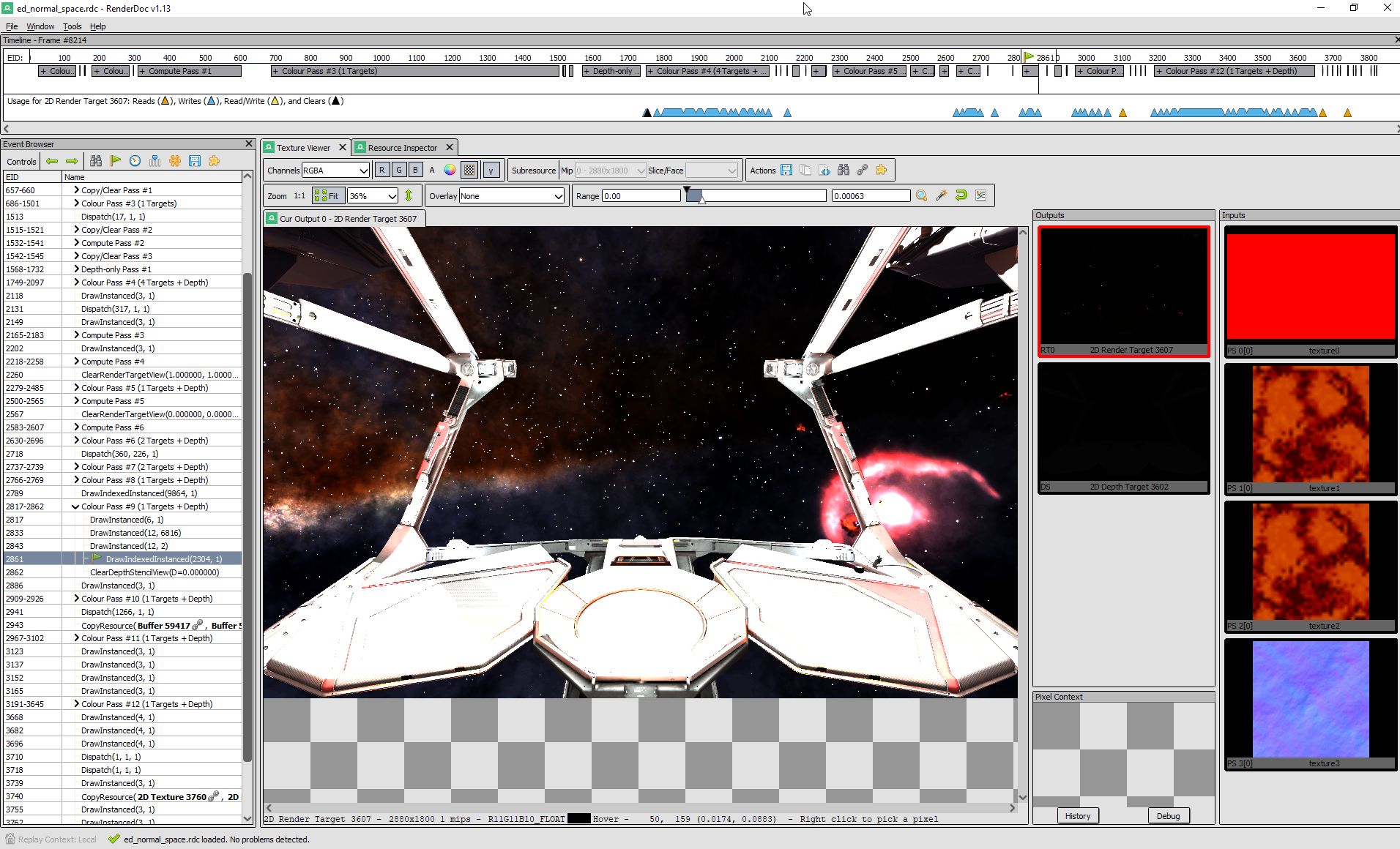The width and height of the screenshot is (1400, 849).
Task: Open event search with the Event Browser binoculars
Action: 96,161
